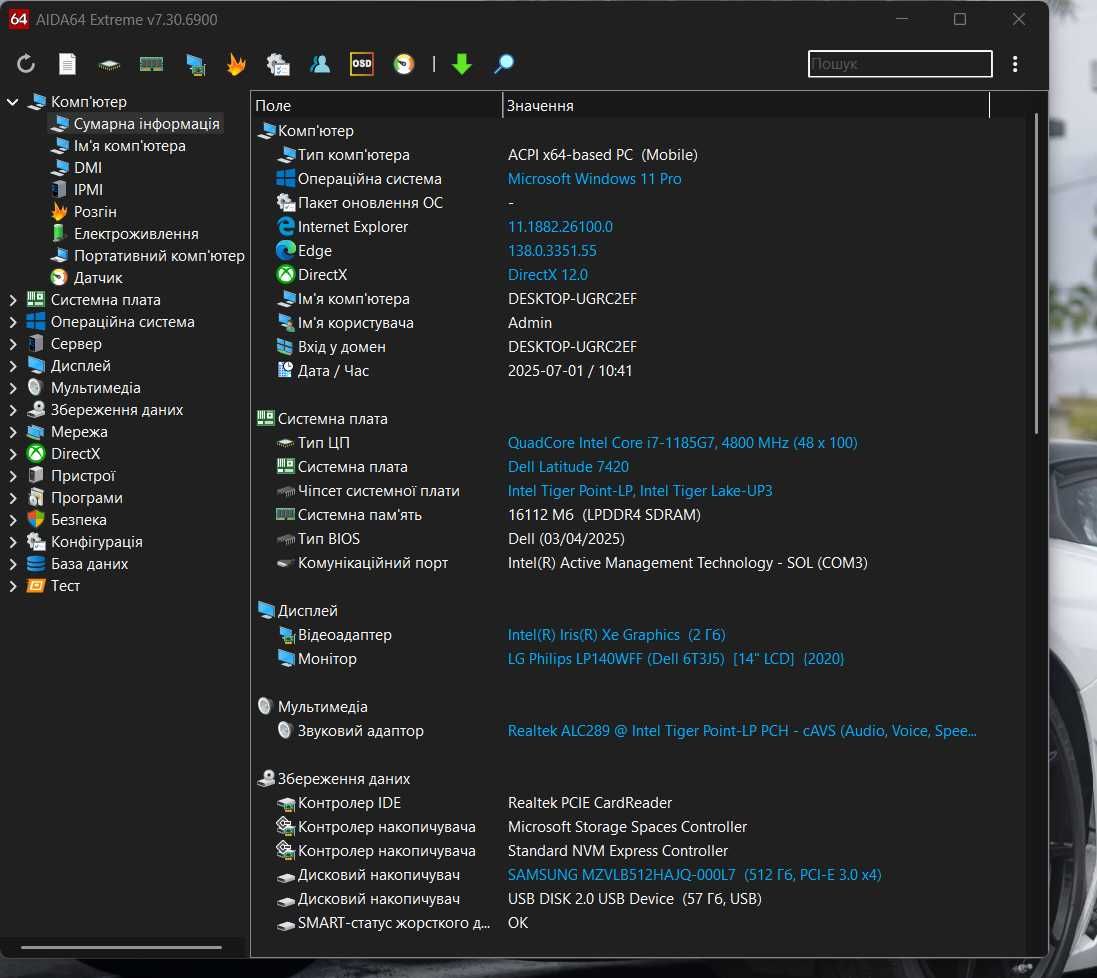Expand the Системна плата tree node
The width and height of the screenshot is (1097, 978).
pos(13,300)
